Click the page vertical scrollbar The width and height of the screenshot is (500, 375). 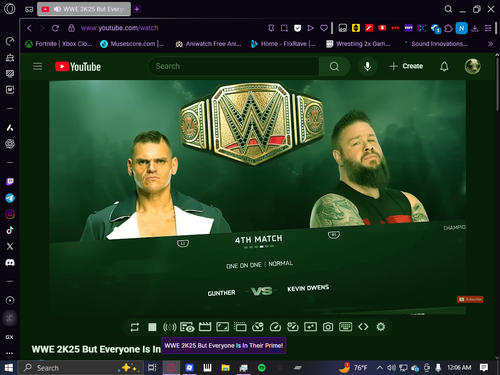click(x=497, y=83)
